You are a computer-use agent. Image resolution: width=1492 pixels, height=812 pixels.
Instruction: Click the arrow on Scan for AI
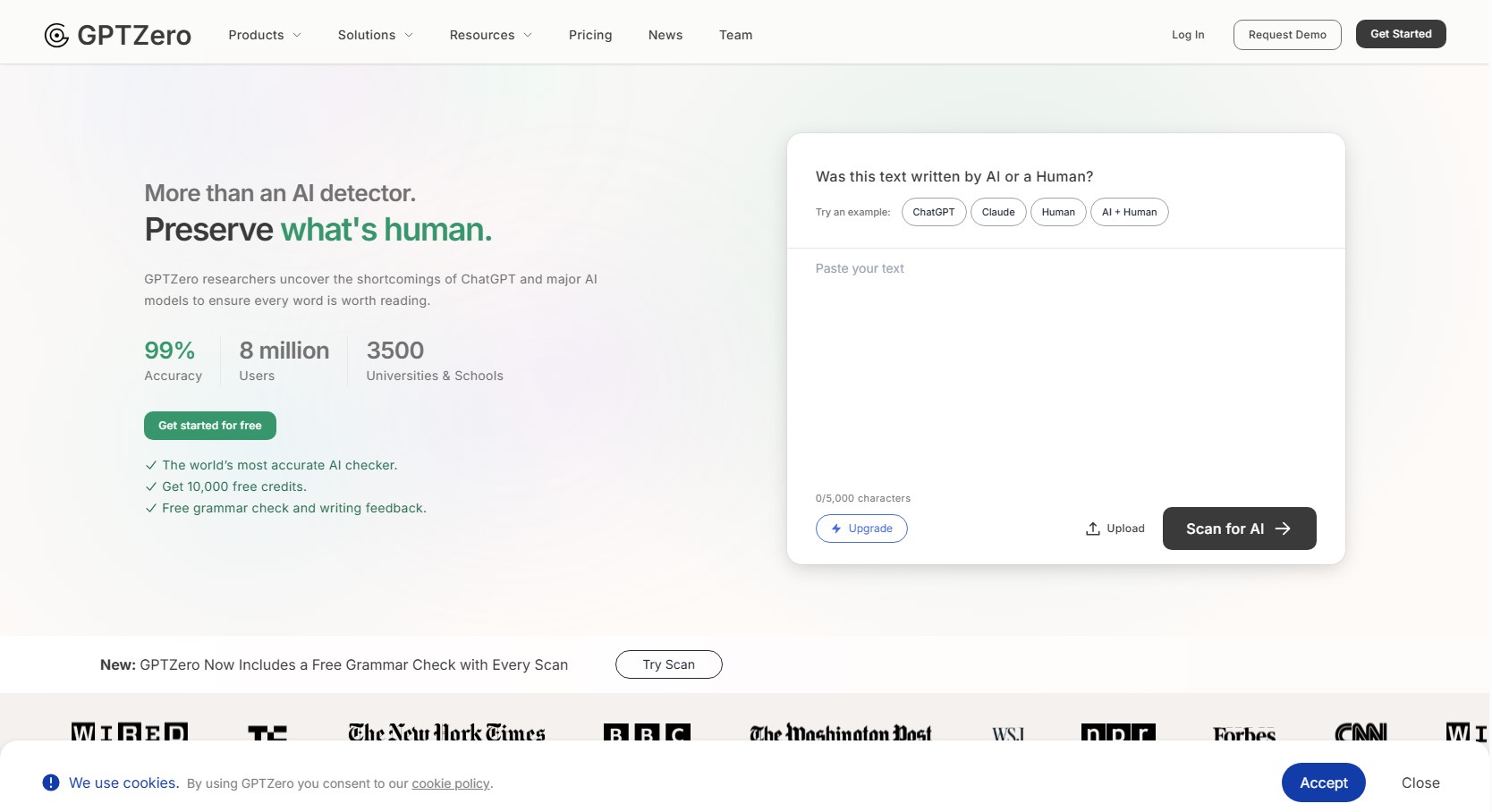[1283, 529]
